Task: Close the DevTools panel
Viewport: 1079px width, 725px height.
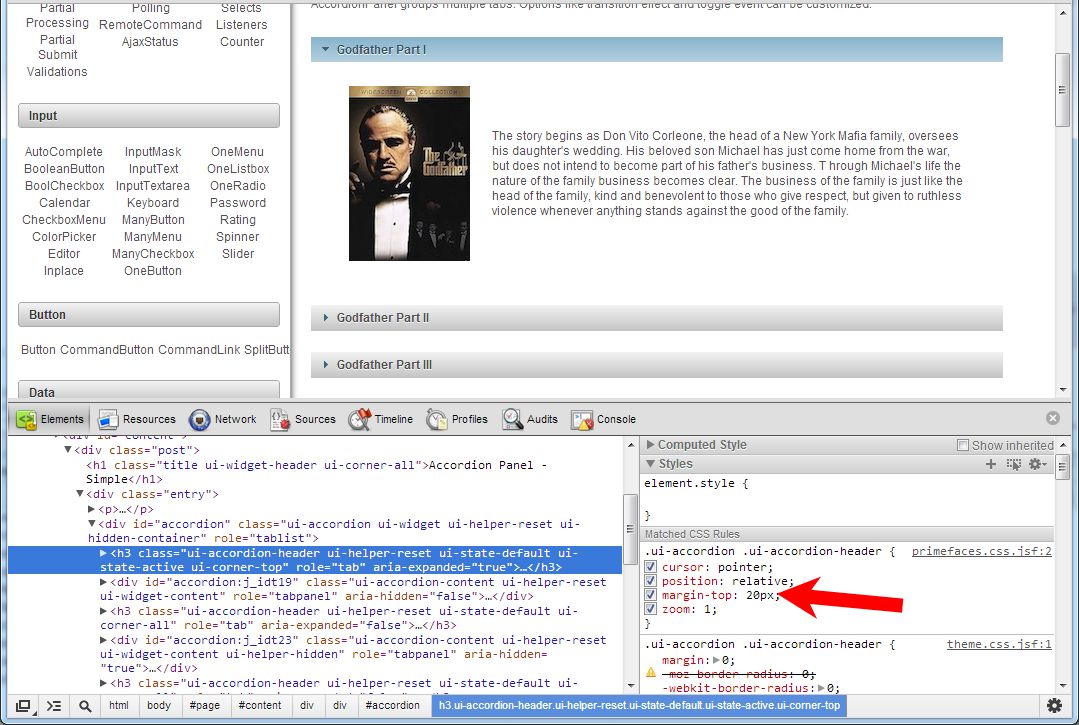Action: click(x=1053, y=418)
